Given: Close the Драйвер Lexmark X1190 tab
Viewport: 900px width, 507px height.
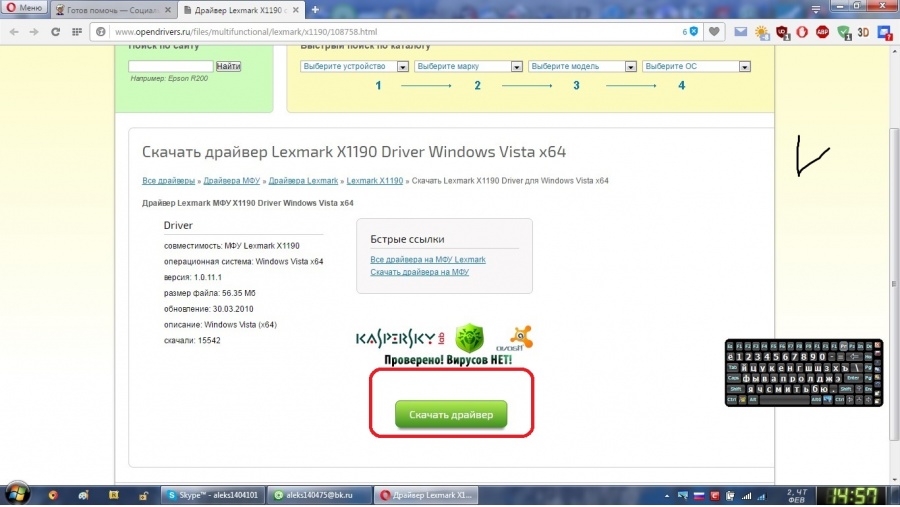Looking at the screenshot, I should [296, 10].
